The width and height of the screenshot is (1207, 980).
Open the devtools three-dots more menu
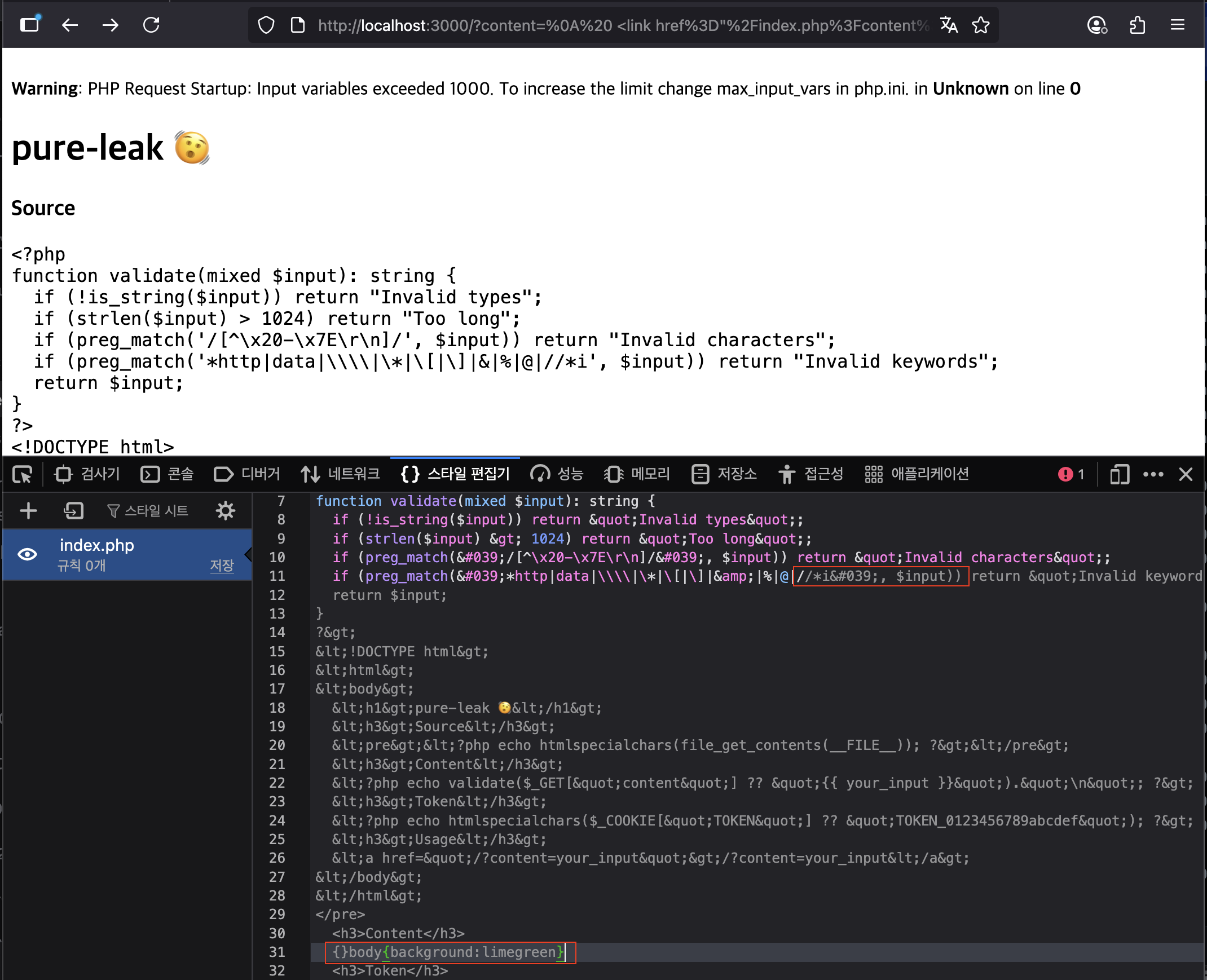click(x=1153, y=474)
